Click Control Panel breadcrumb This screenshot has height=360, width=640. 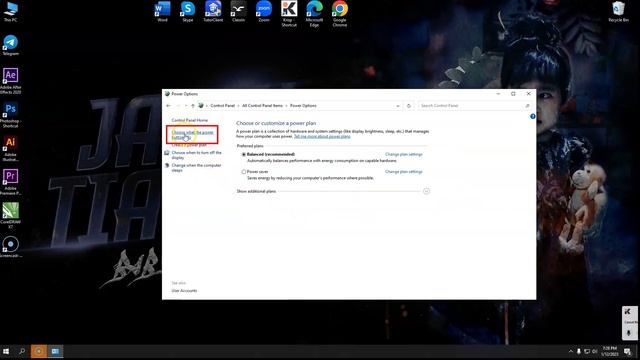coord(222,106)
